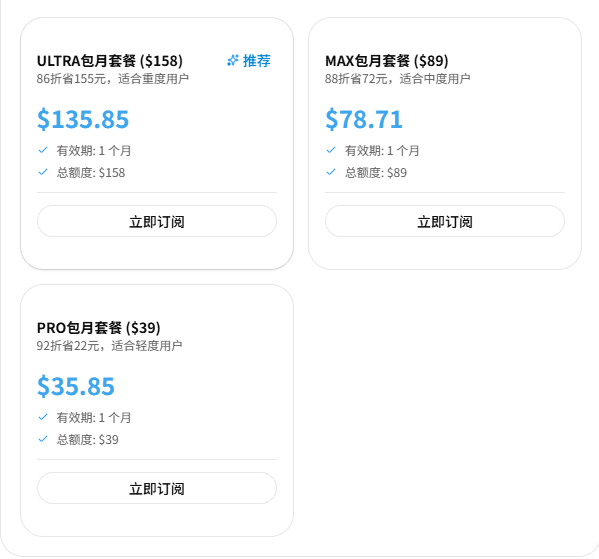Click the $35.85 price
Viewport: 599px width, 559px height.
(76, 386)
